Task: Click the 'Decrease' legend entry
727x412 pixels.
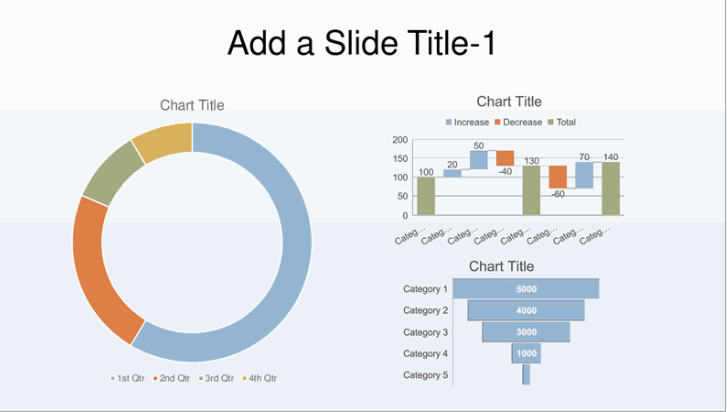Action: (522, 122)
